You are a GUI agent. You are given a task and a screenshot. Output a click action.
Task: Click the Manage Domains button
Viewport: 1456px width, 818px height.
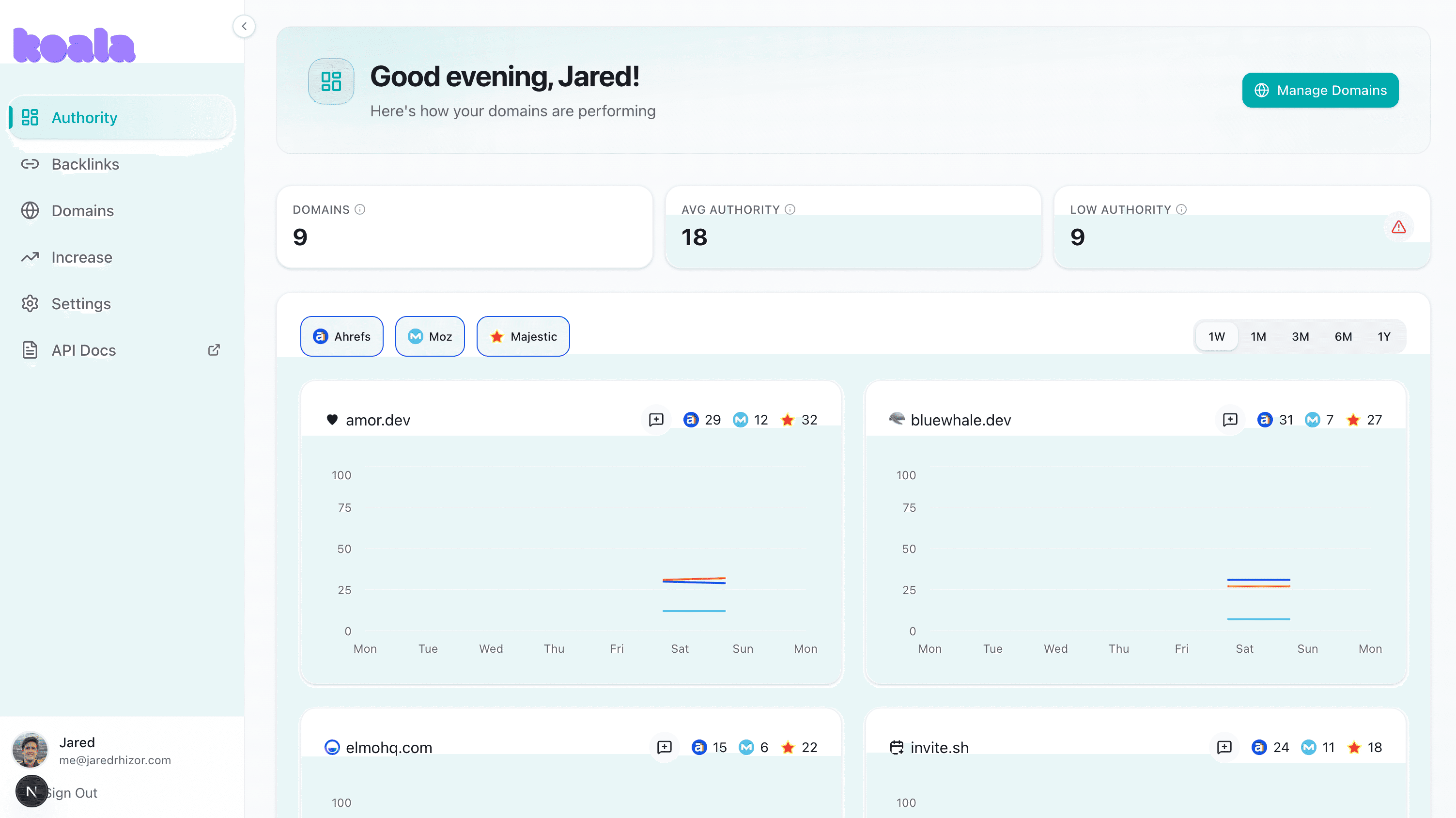[1320, 90]
